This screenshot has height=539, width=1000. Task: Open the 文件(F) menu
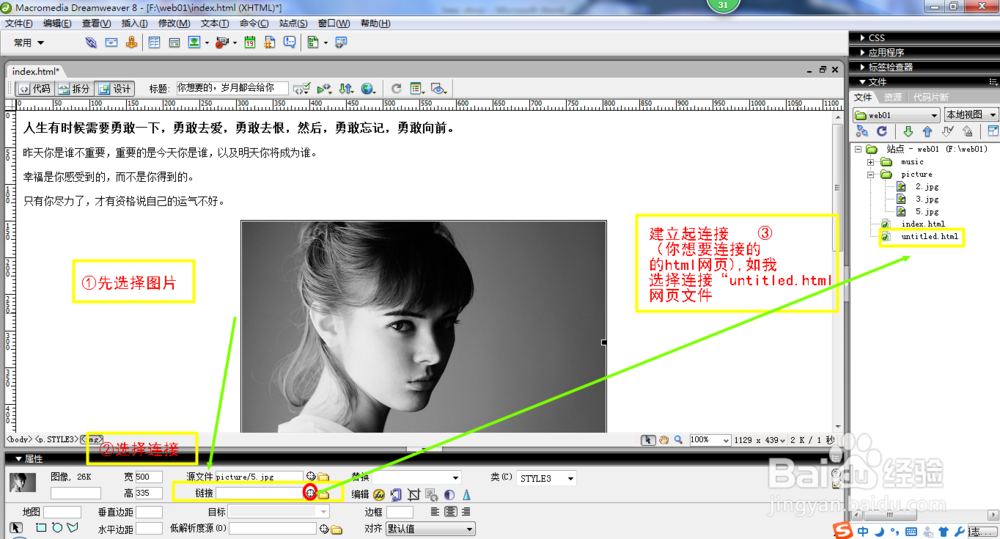tap(19, 24)
